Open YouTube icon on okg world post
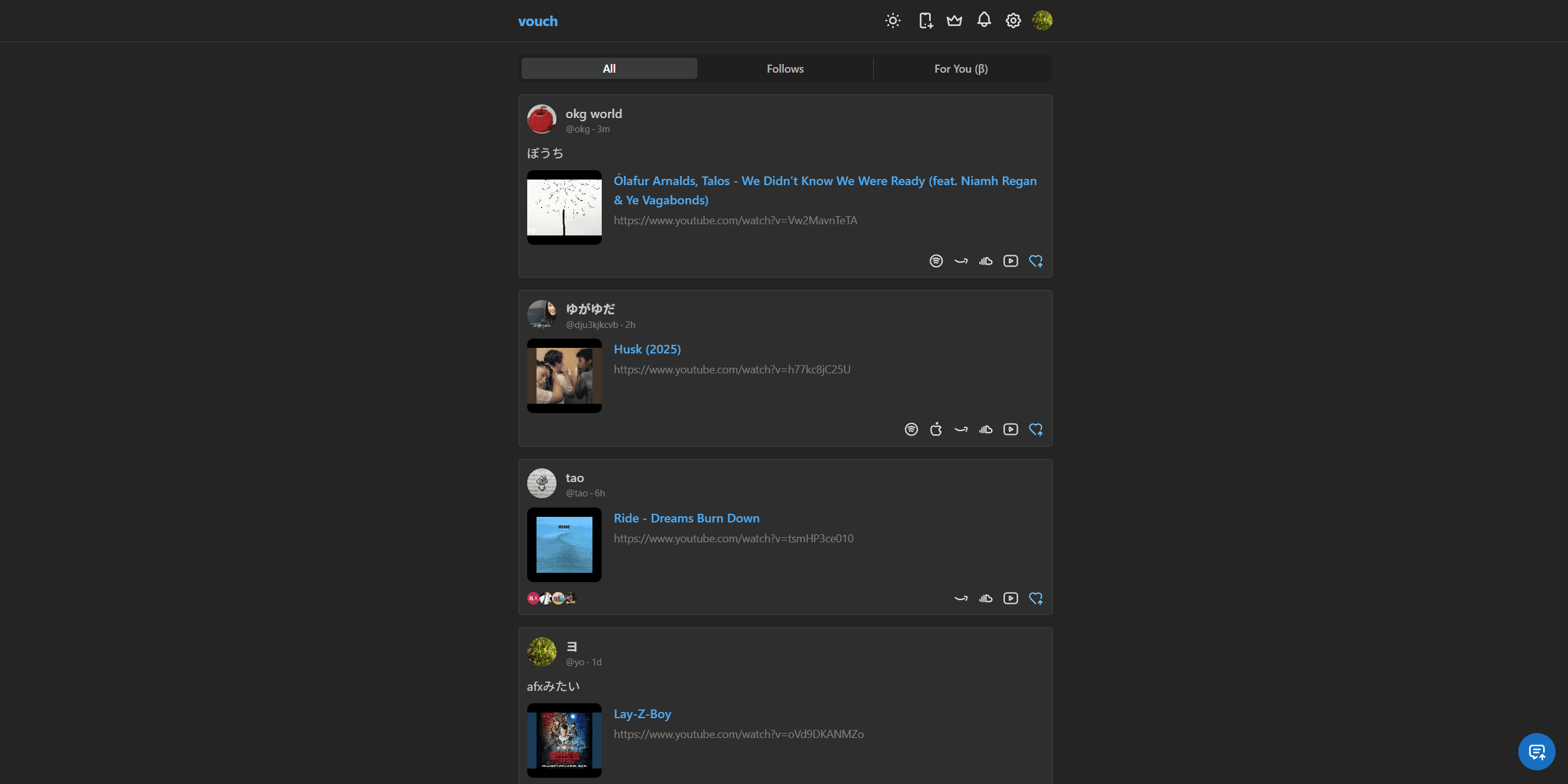Screen dimensions: 1568x784 [x=1010, y=261]
